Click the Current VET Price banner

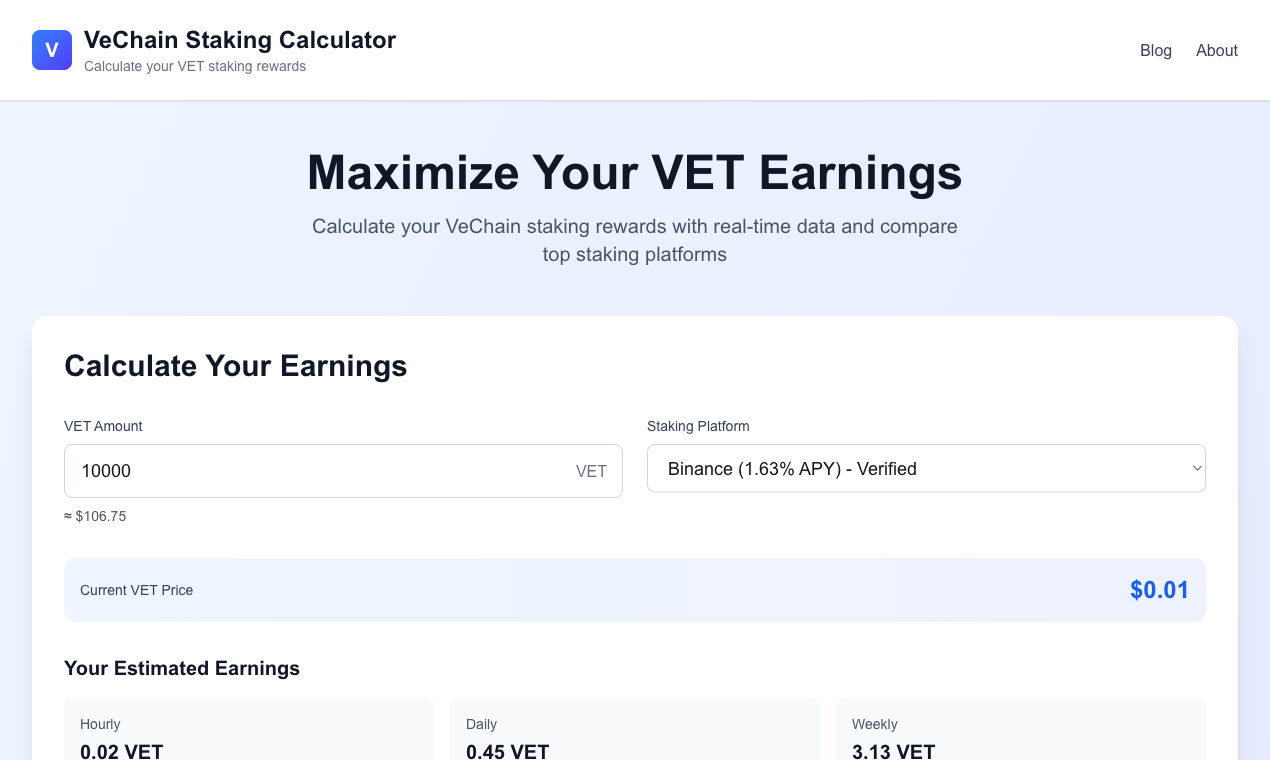(635, 590)
